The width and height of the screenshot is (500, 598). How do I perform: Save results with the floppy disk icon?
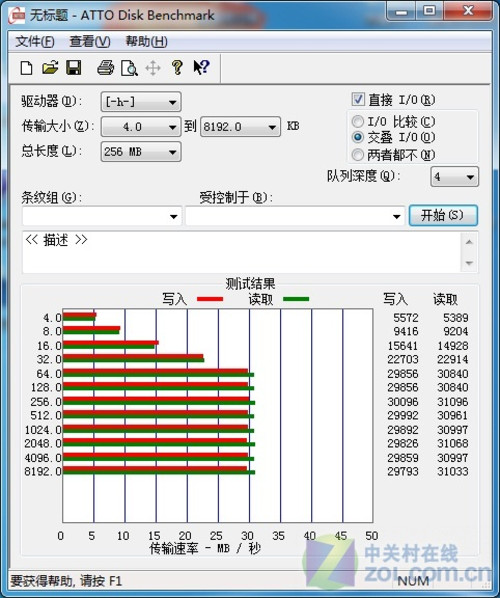[74, 68]
